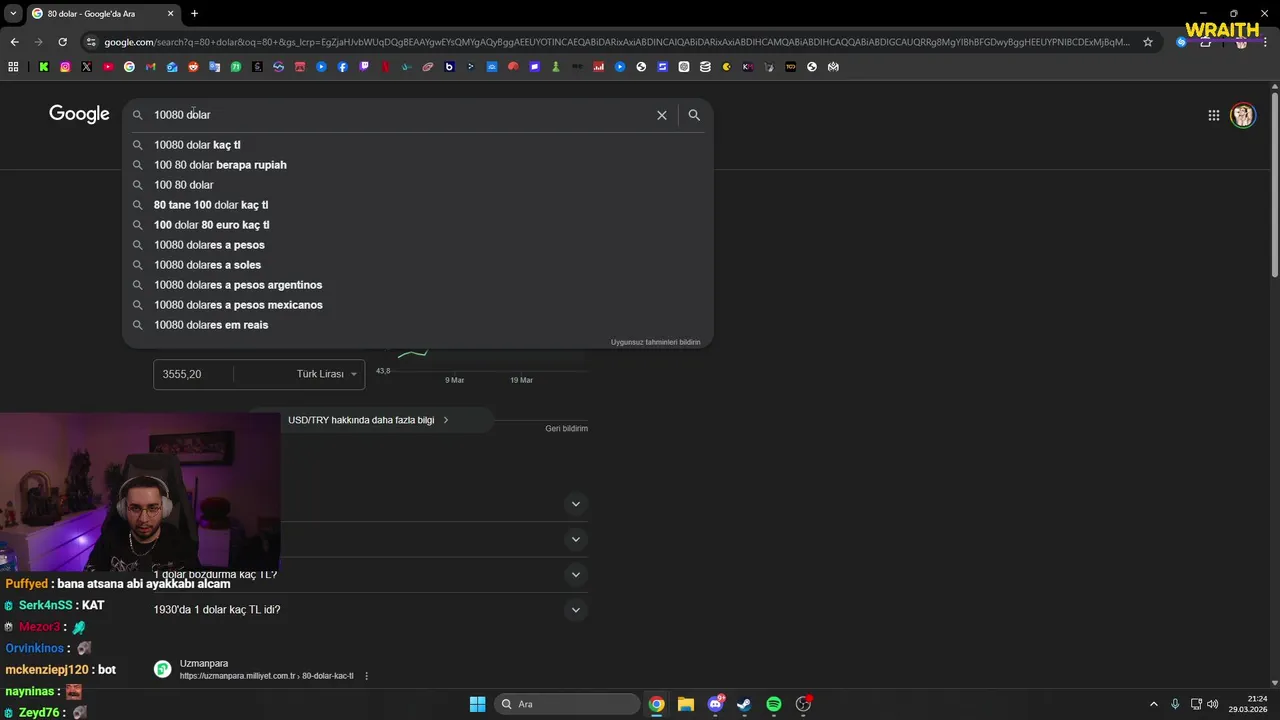The width and height of the screenshot is (1280, 720).
Task: Open Chrome from the taskbar
Action: [x=656, y=704]
